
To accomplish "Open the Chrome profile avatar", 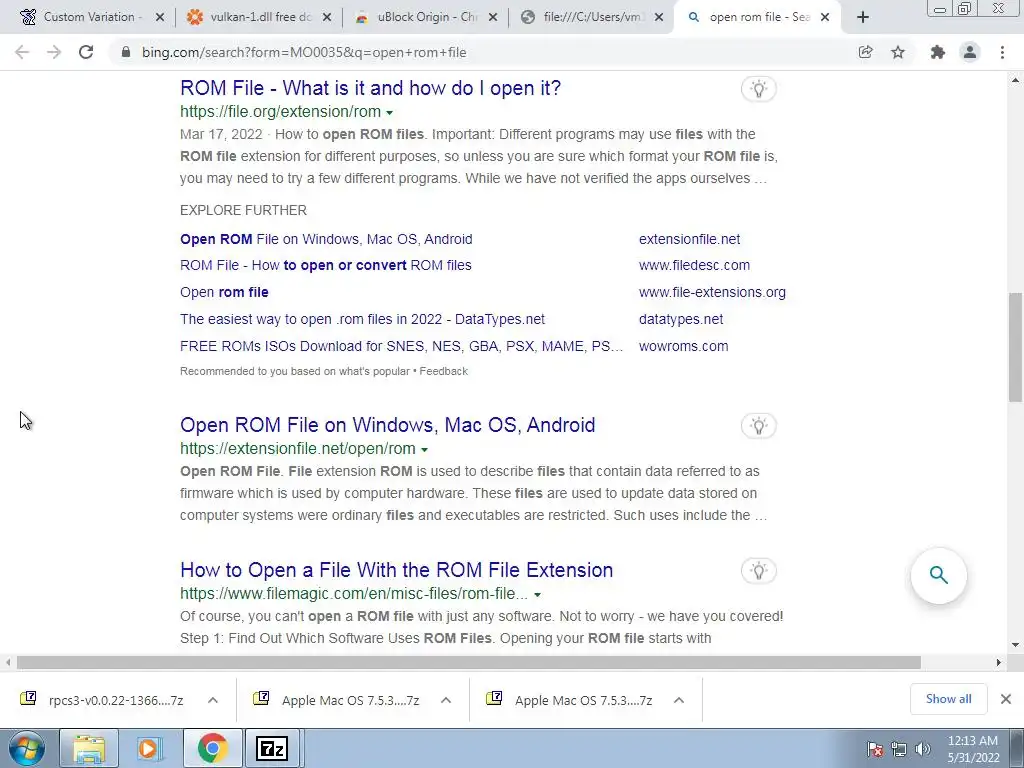I will point(970,52).
